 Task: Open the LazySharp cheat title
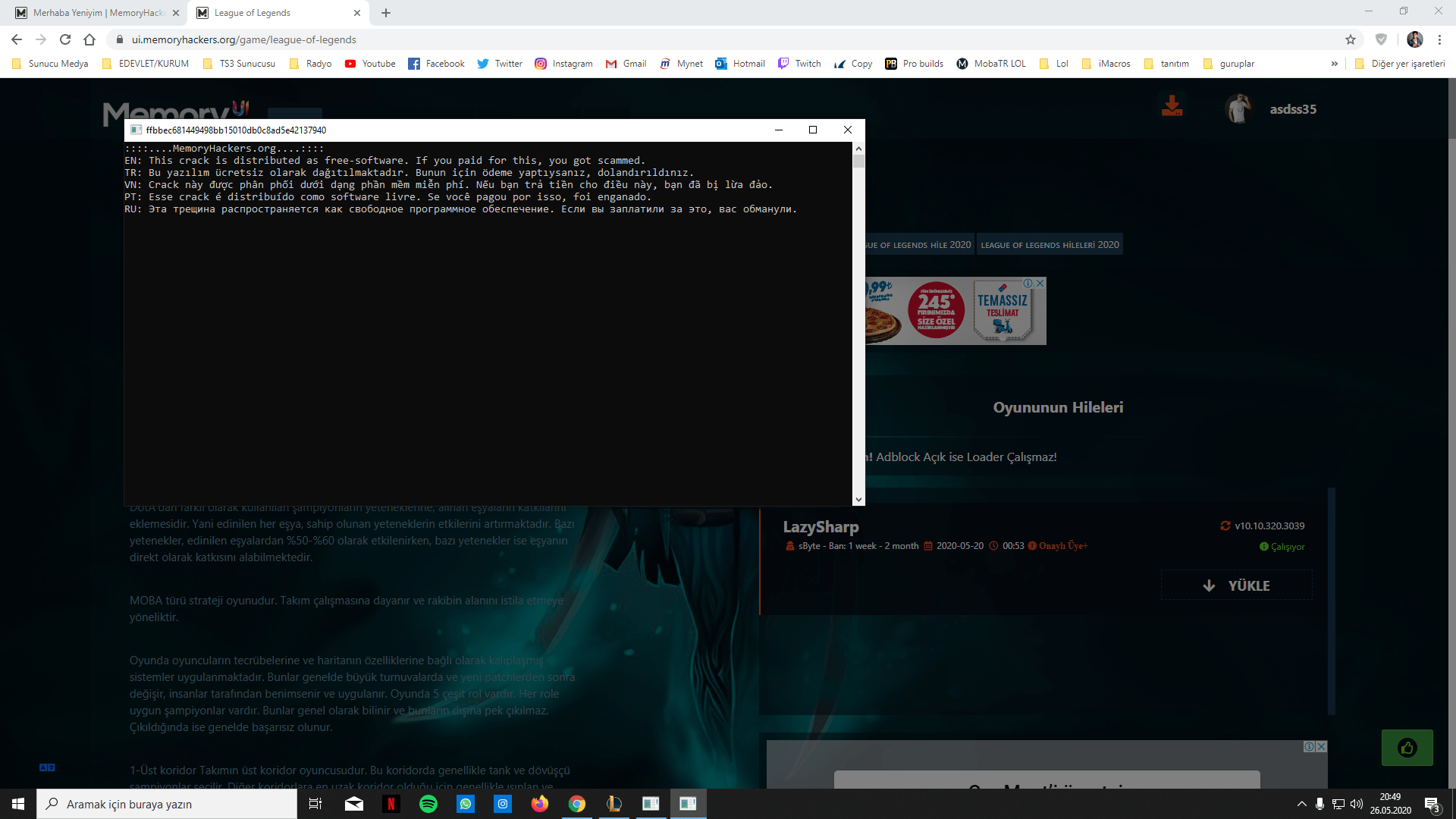[x=821, y=527]
